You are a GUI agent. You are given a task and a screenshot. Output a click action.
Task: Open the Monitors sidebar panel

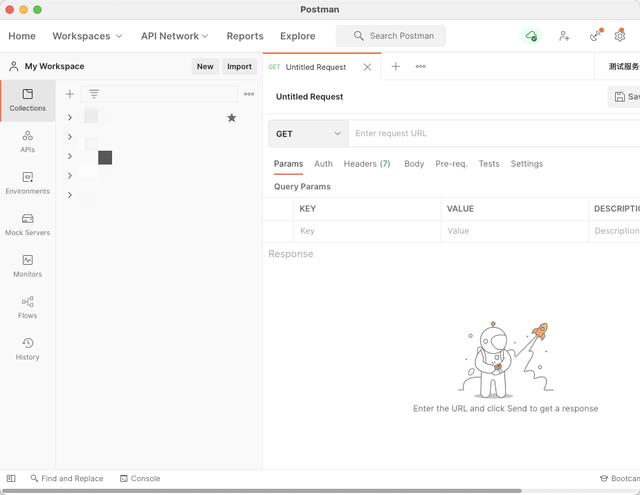pyautogui.click(x=27, y=265)
